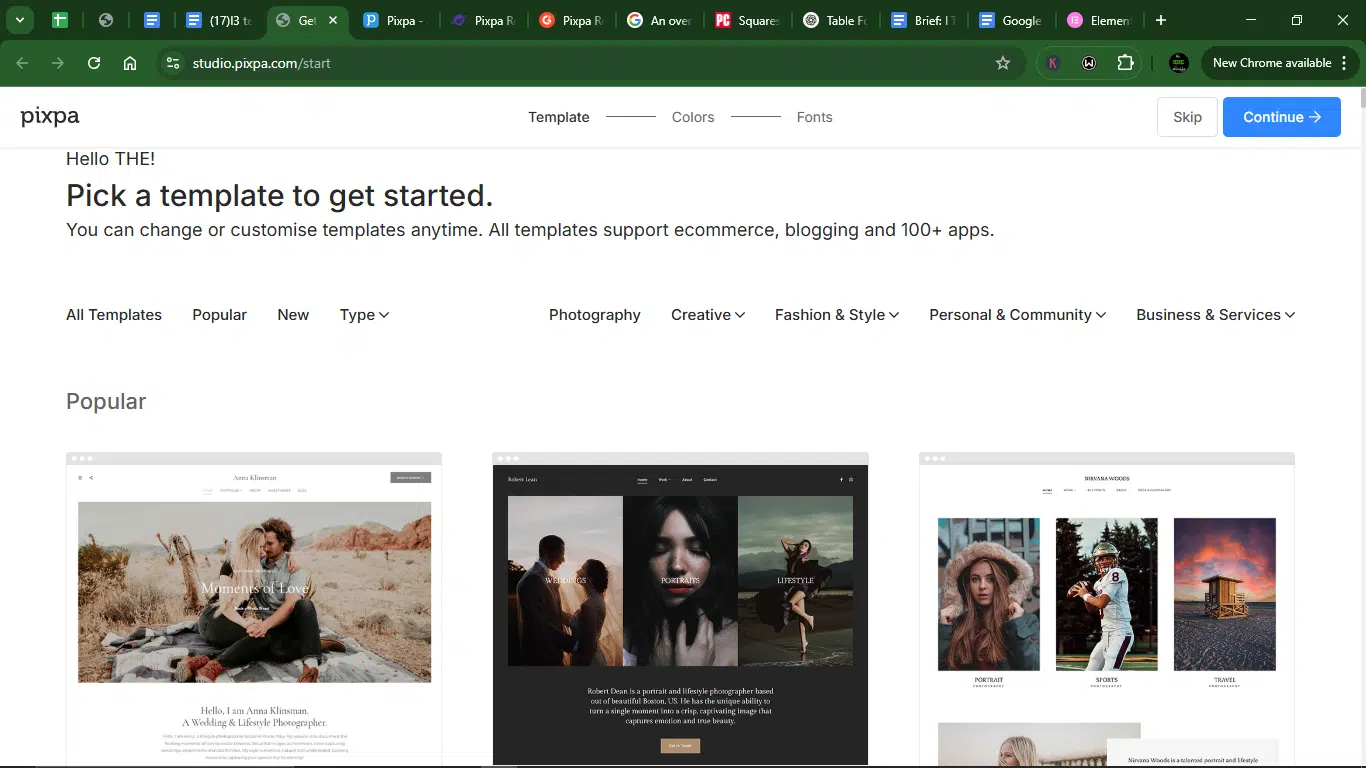Open the Chrome profile avatar
1366x768 pixels.
click(x=1179, y=63)
